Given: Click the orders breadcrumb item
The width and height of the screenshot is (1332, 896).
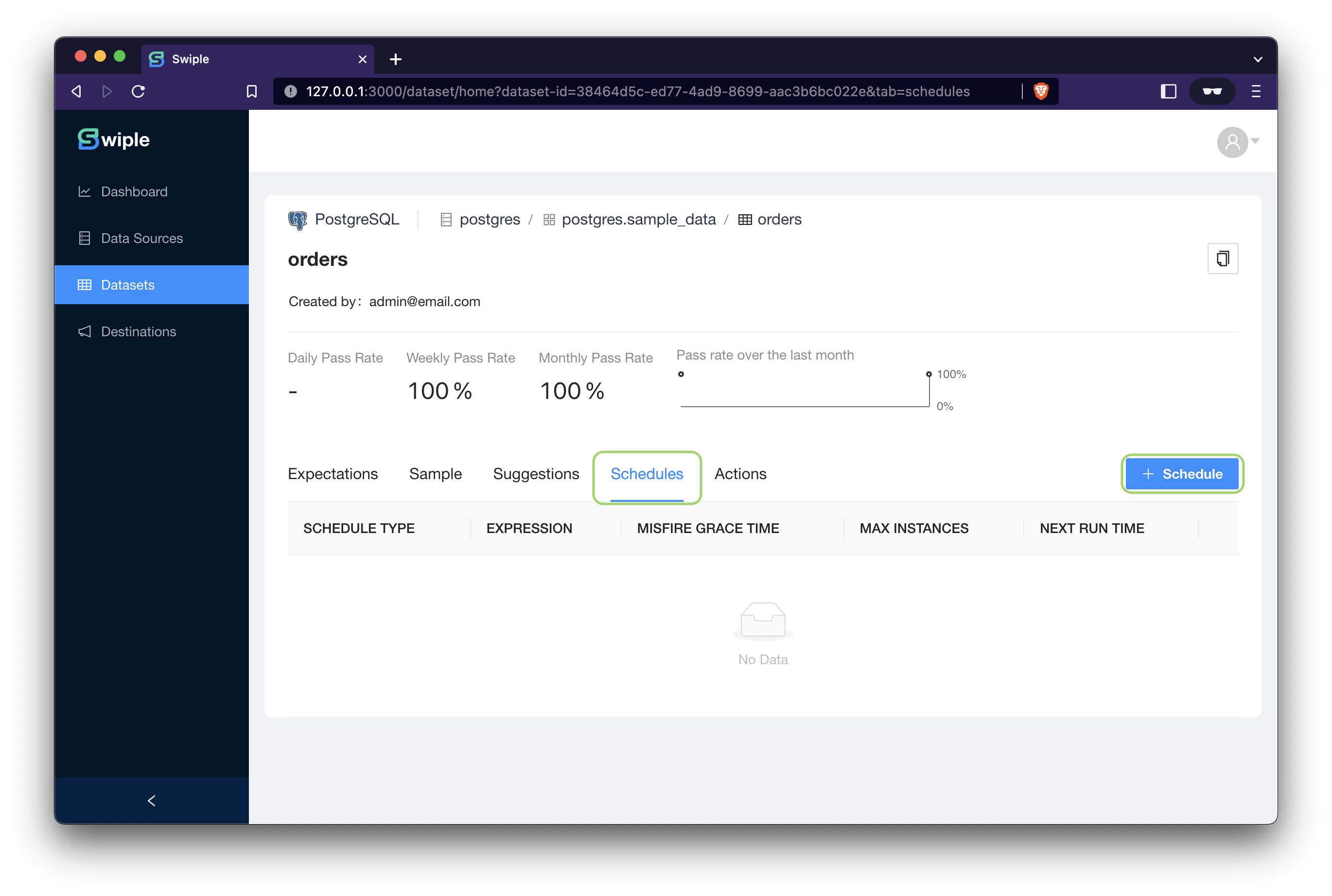Looking at the screenshot, I should tap(778, 219).
